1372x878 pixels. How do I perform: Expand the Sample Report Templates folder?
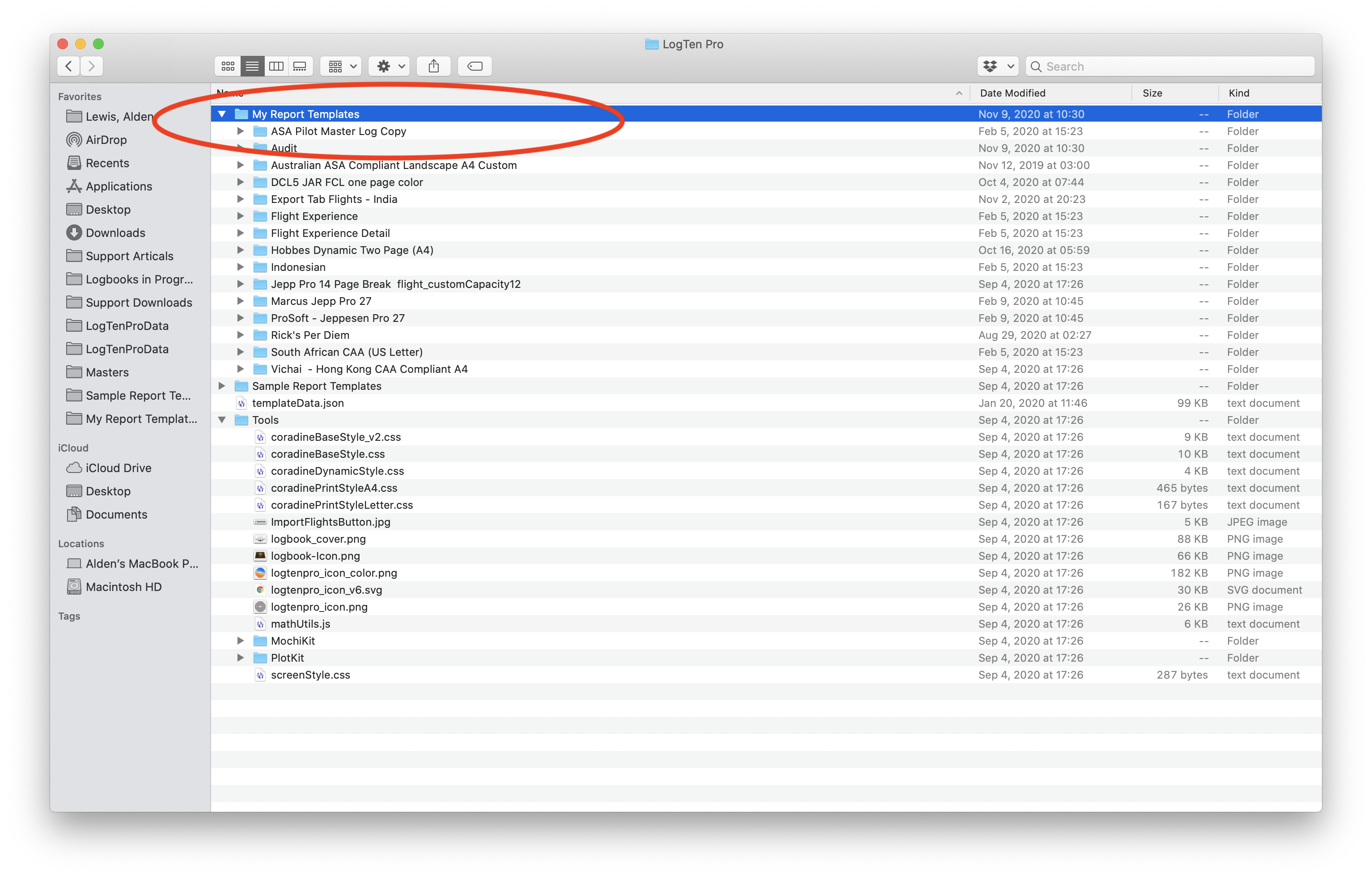[x=222, y=386]
